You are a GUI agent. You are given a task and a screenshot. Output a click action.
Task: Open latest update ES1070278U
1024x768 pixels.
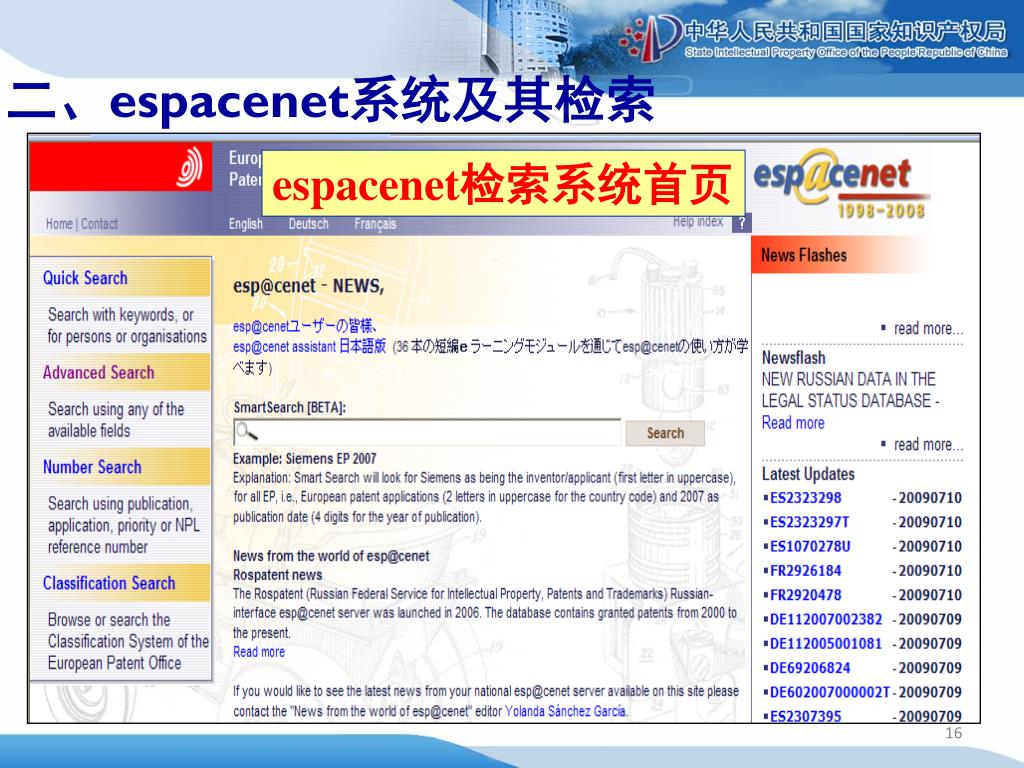[810, 547]
